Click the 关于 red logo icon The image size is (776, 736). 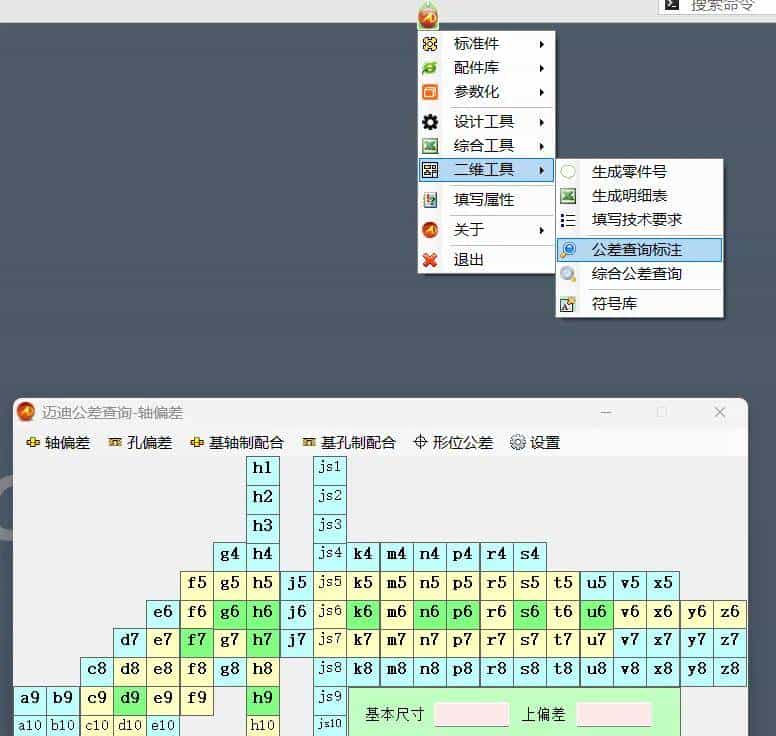point(430,230)
